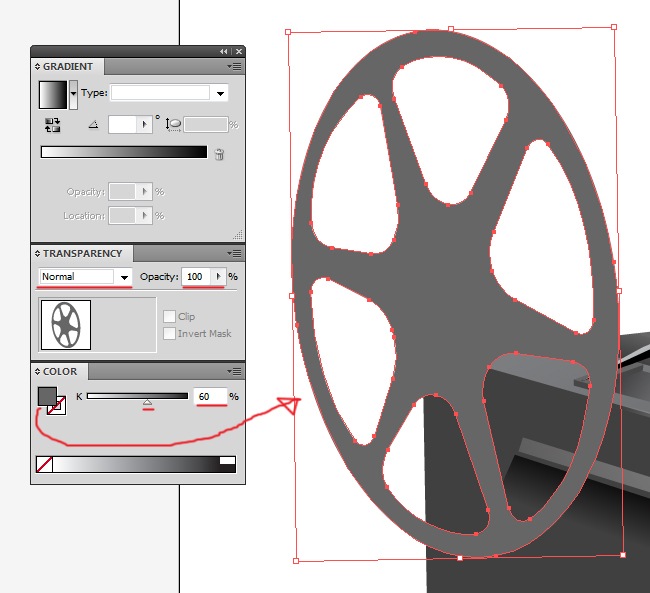
Task: Collapse the panel dock with double arrows
Action: 224,51
